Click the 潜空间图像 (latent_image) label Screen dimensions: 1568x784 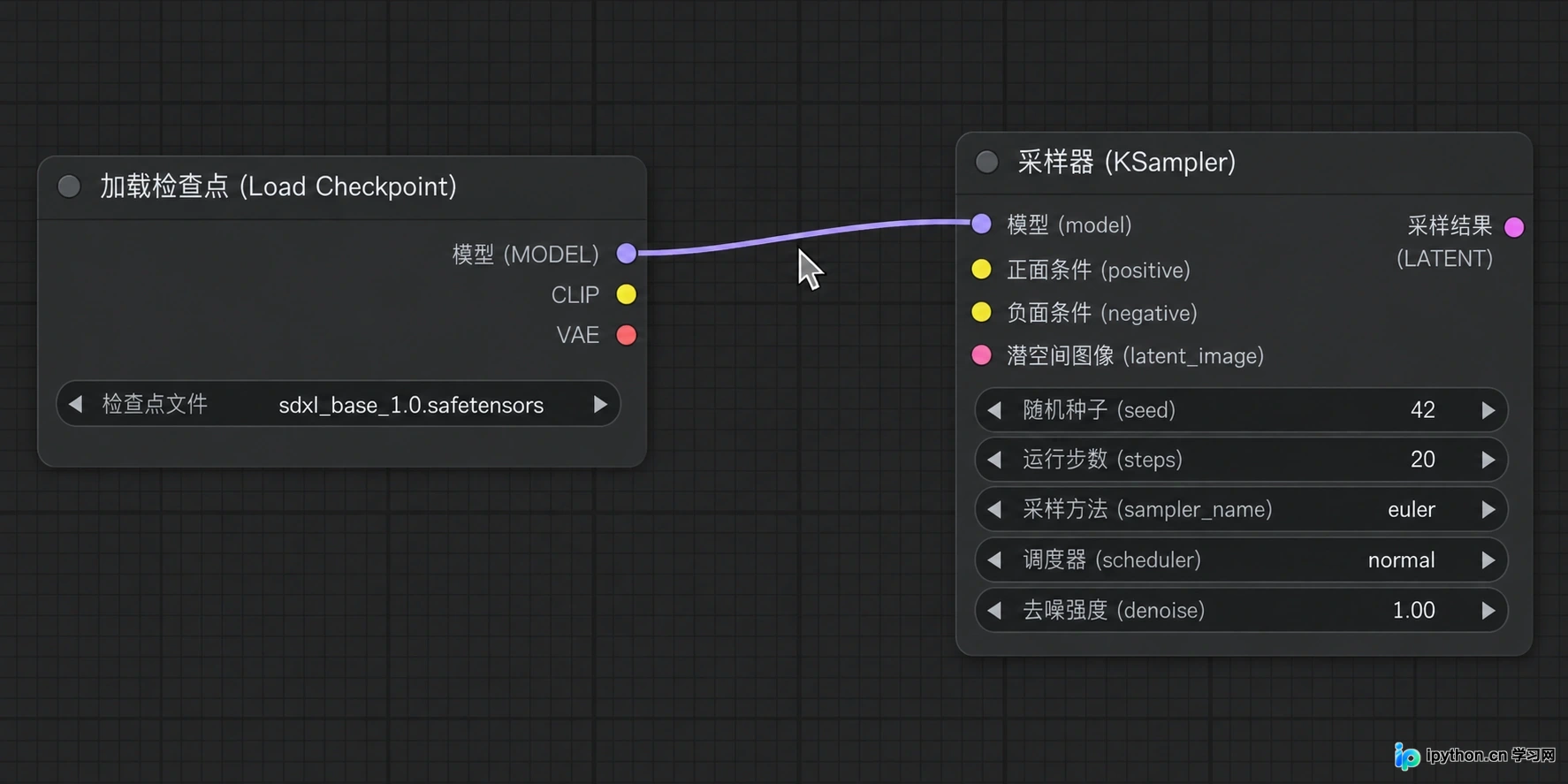click(x=1136, y=355)
